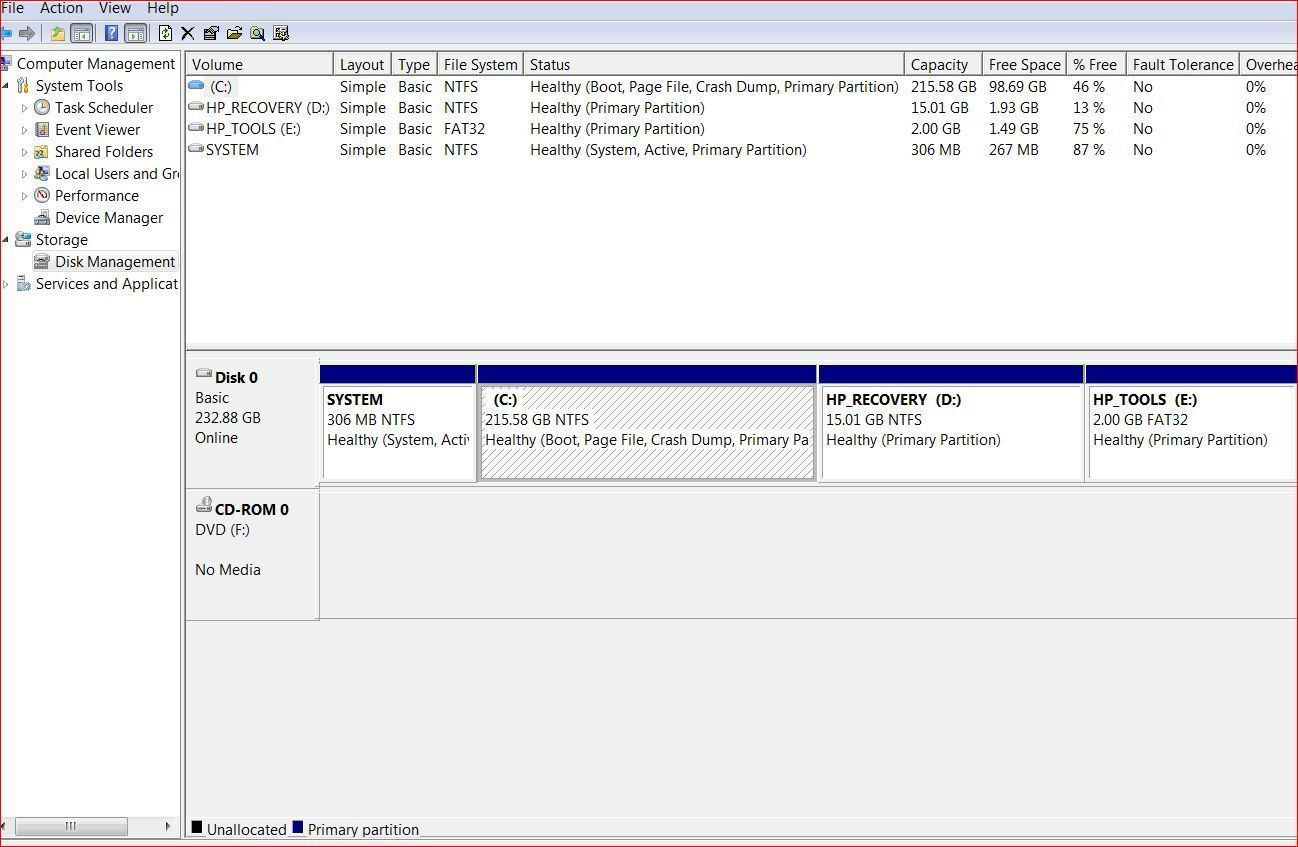Select HP_RECOVERY (D:) partition block
This screenshot has width=1298, height=847.
(x=951, y=424)
